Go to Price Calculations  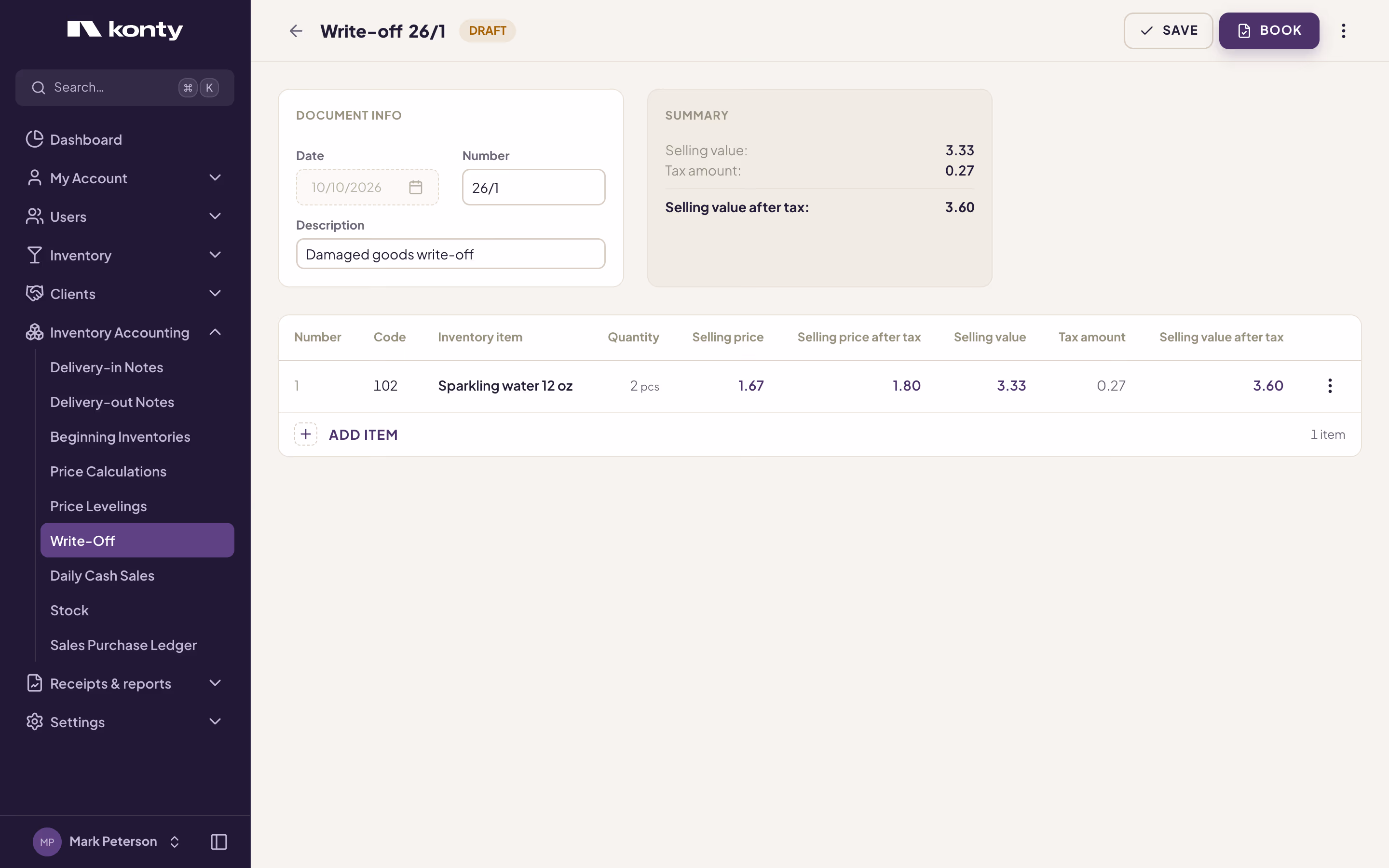click(x=137, y=471)
